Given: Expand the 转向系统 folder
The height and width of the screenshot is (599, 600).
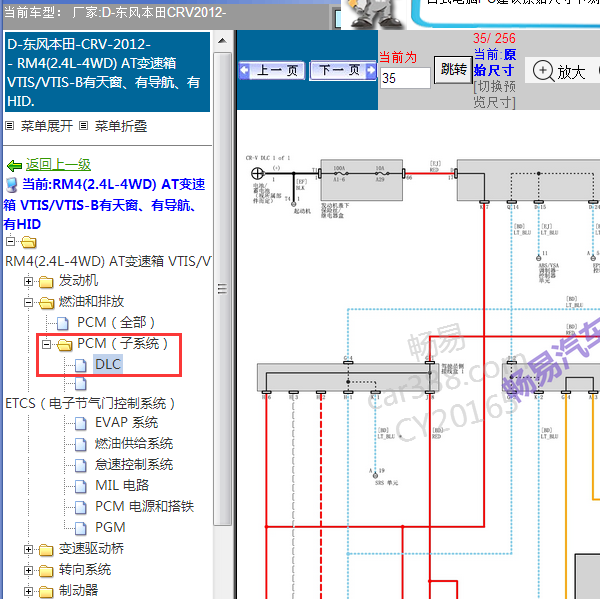Looking at the screenshot, I should click(x=28, y=571).
